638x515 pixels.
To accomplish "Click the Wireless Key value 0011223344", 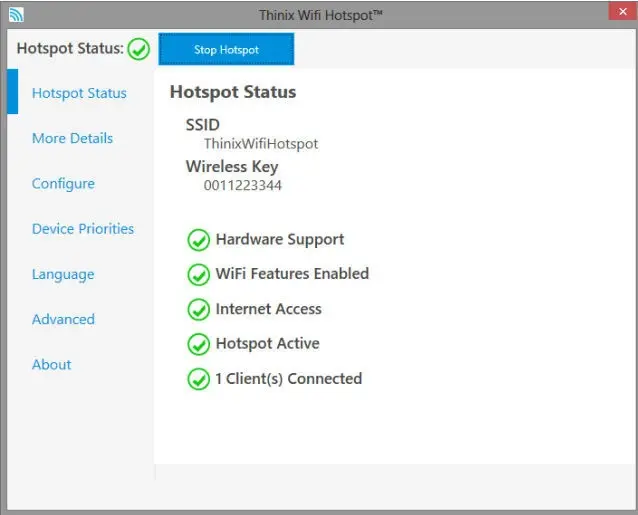I will (x=242, y=185).
